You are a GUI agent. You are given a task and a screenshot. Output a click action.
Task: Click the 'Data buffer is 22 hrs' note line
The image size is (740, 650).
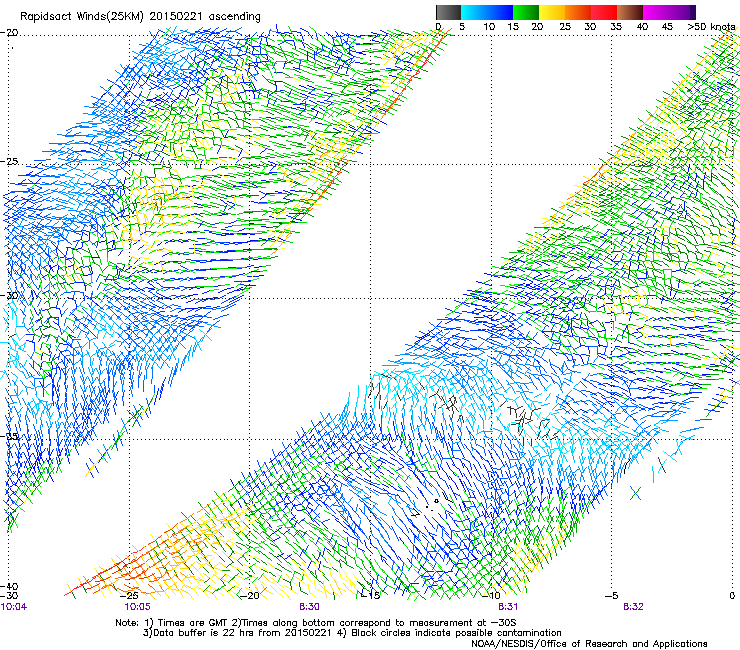coord(352,633)
